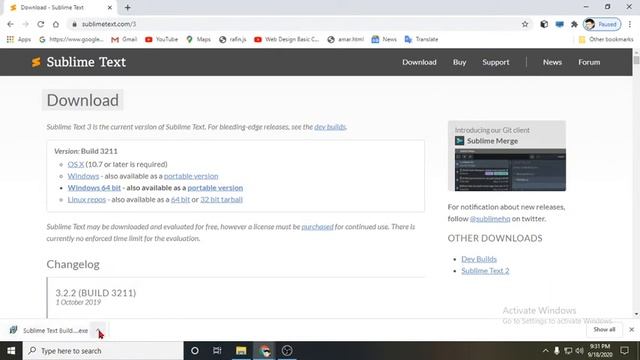Screen dimensions: 640x360
Task: Close the Download - Sublime Text tab
Action: (109, 7)
